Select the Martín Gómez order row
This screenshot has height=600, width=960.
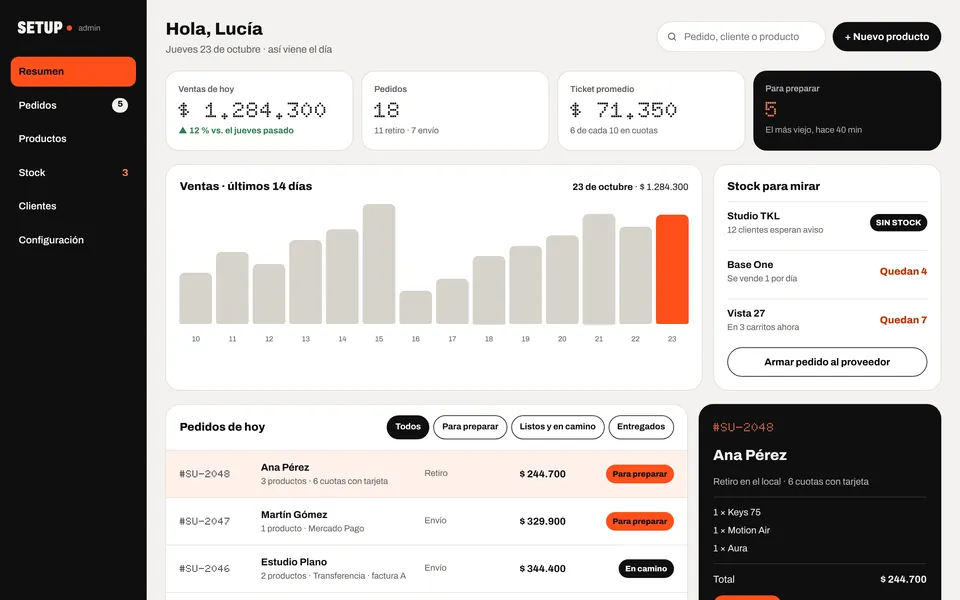[426, 521]
